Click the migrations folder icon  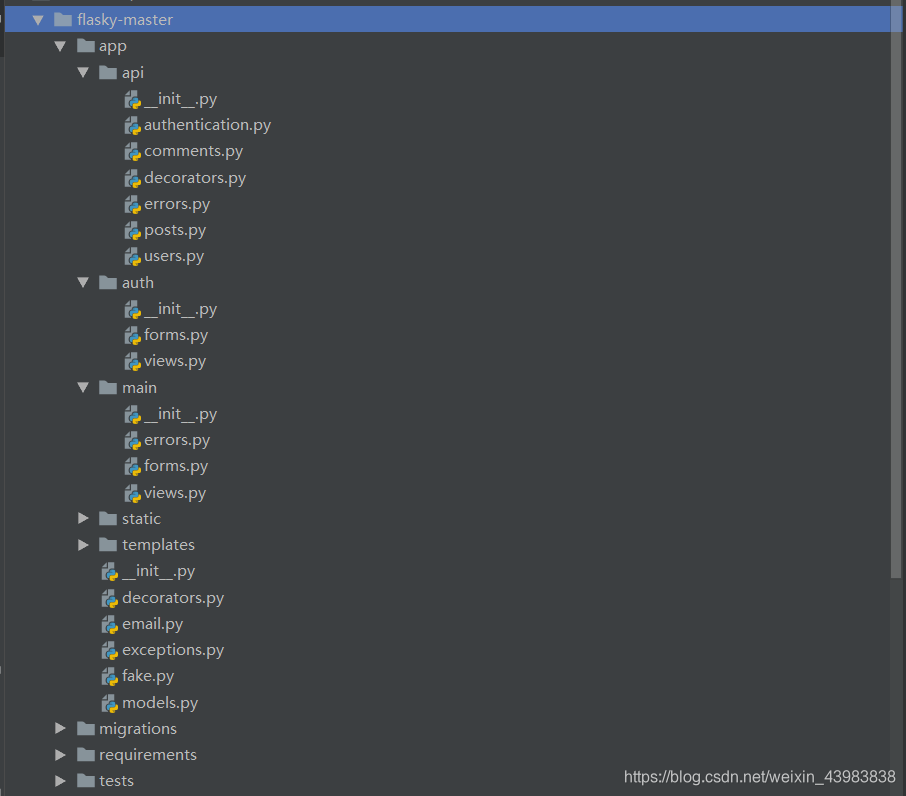(86, 728)
